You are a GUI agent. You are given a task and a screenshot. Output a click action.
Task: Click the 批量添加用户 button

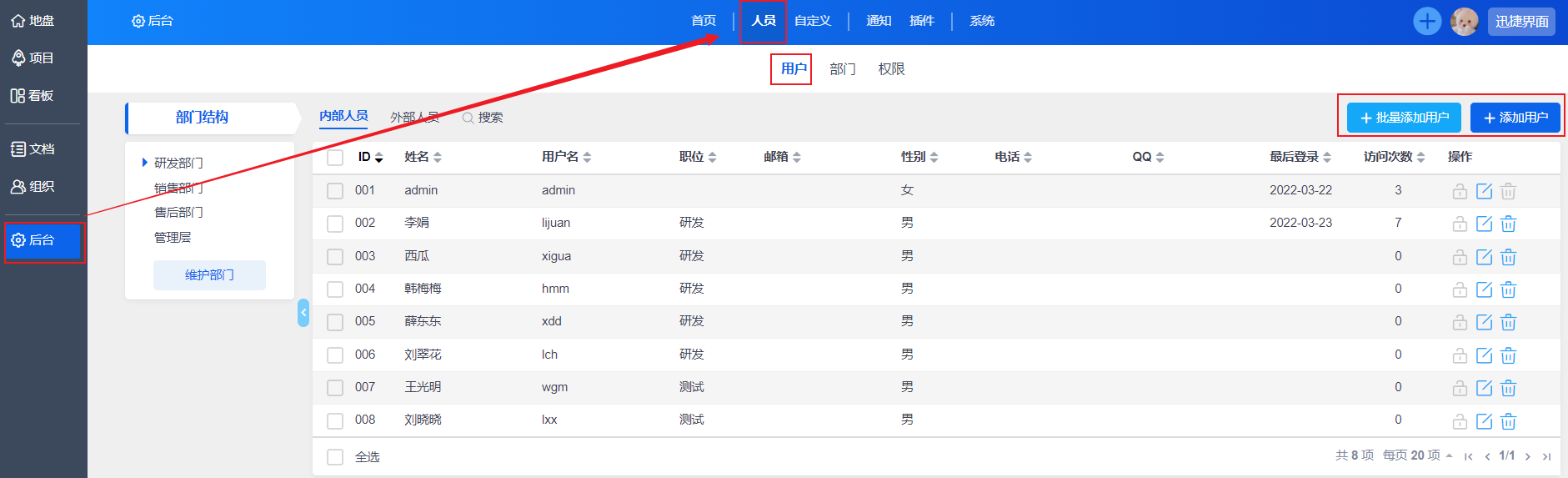tap(1404, 118)
